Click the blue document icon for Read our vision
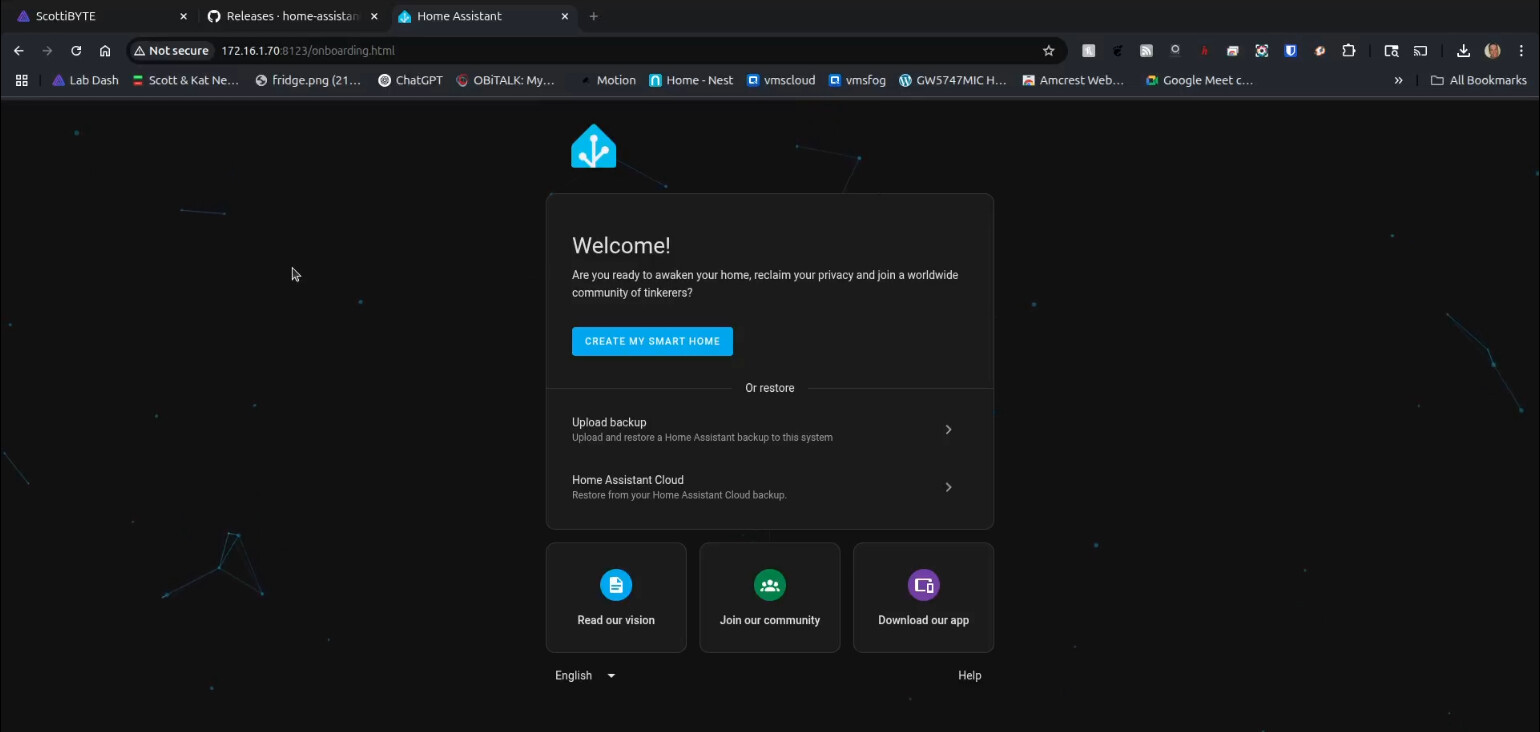 click(616, 585)
